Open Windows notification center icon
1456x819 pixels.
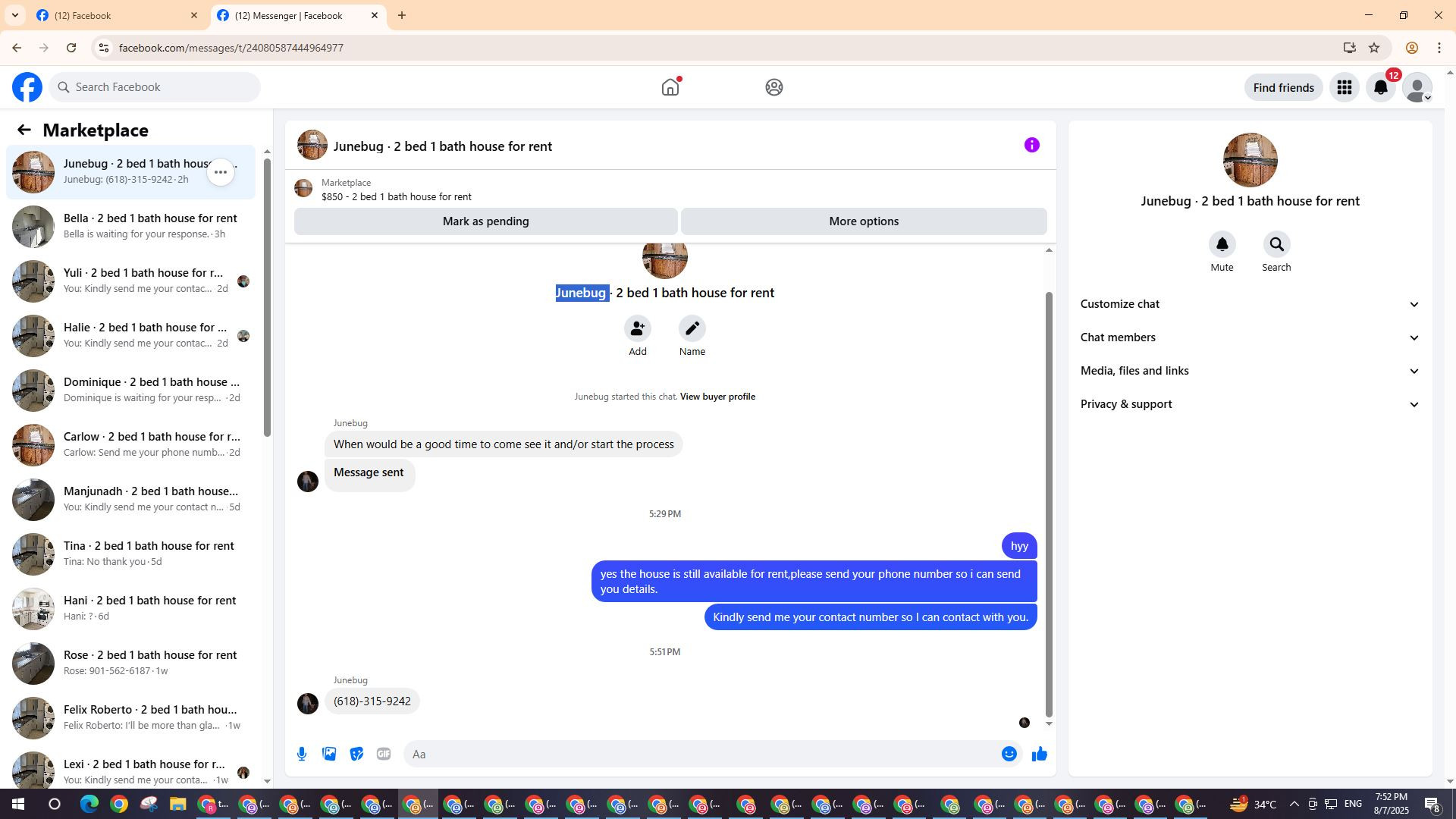pyautogui.click(x=1432, y=805)
